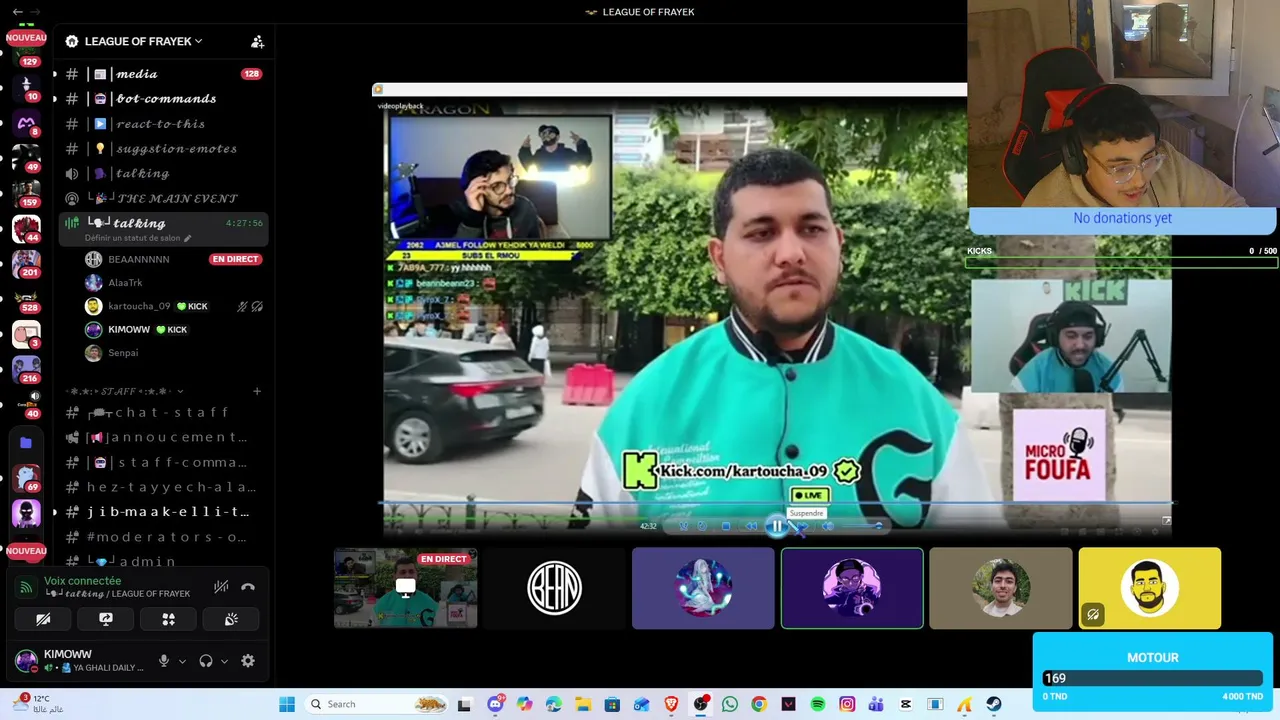Open the voice connection signal details
1280x720 pixels.
click(26, 587)
